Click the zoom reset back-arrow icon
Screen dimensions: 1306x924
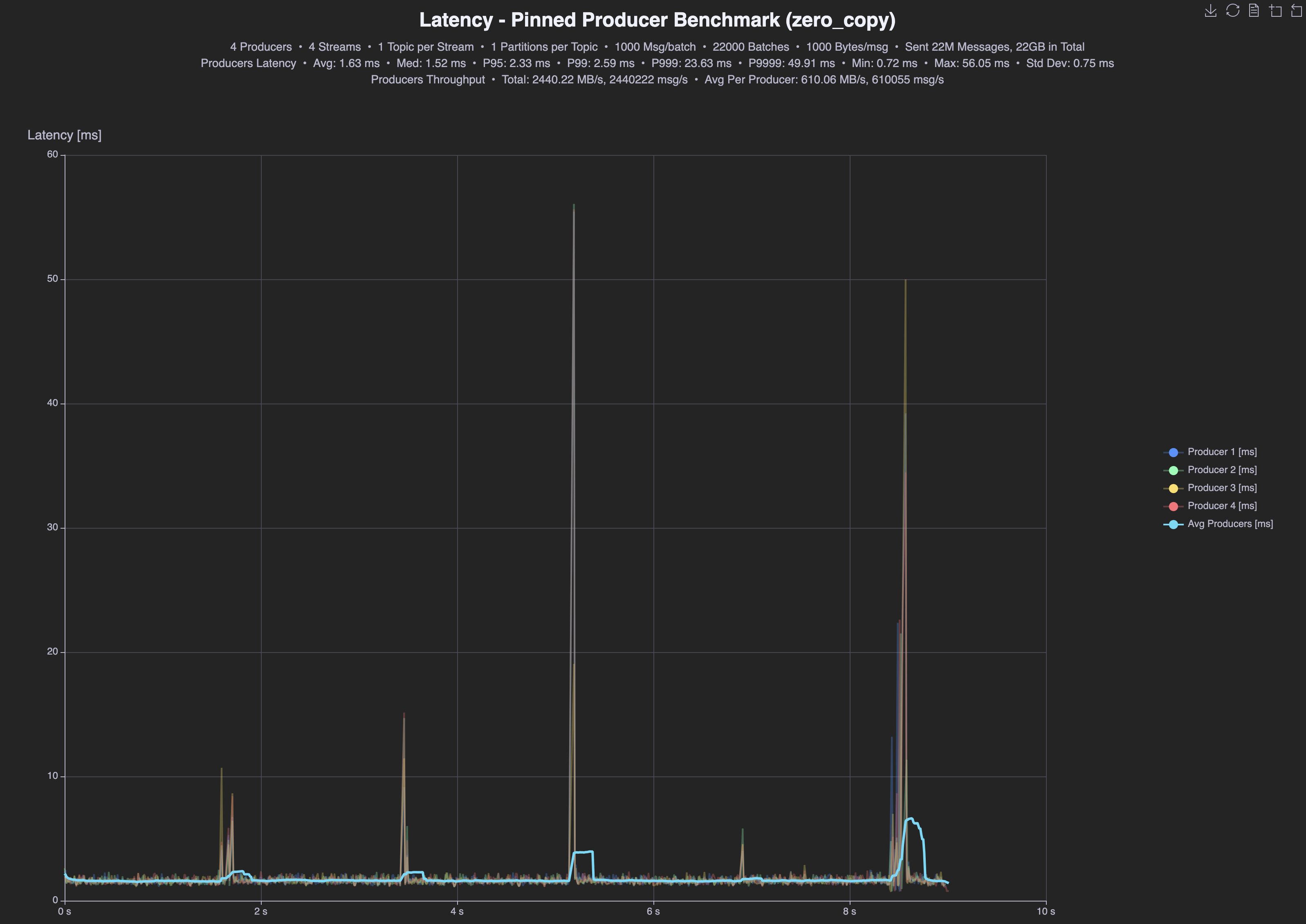pyautogui.click(x=1296, y=11)
